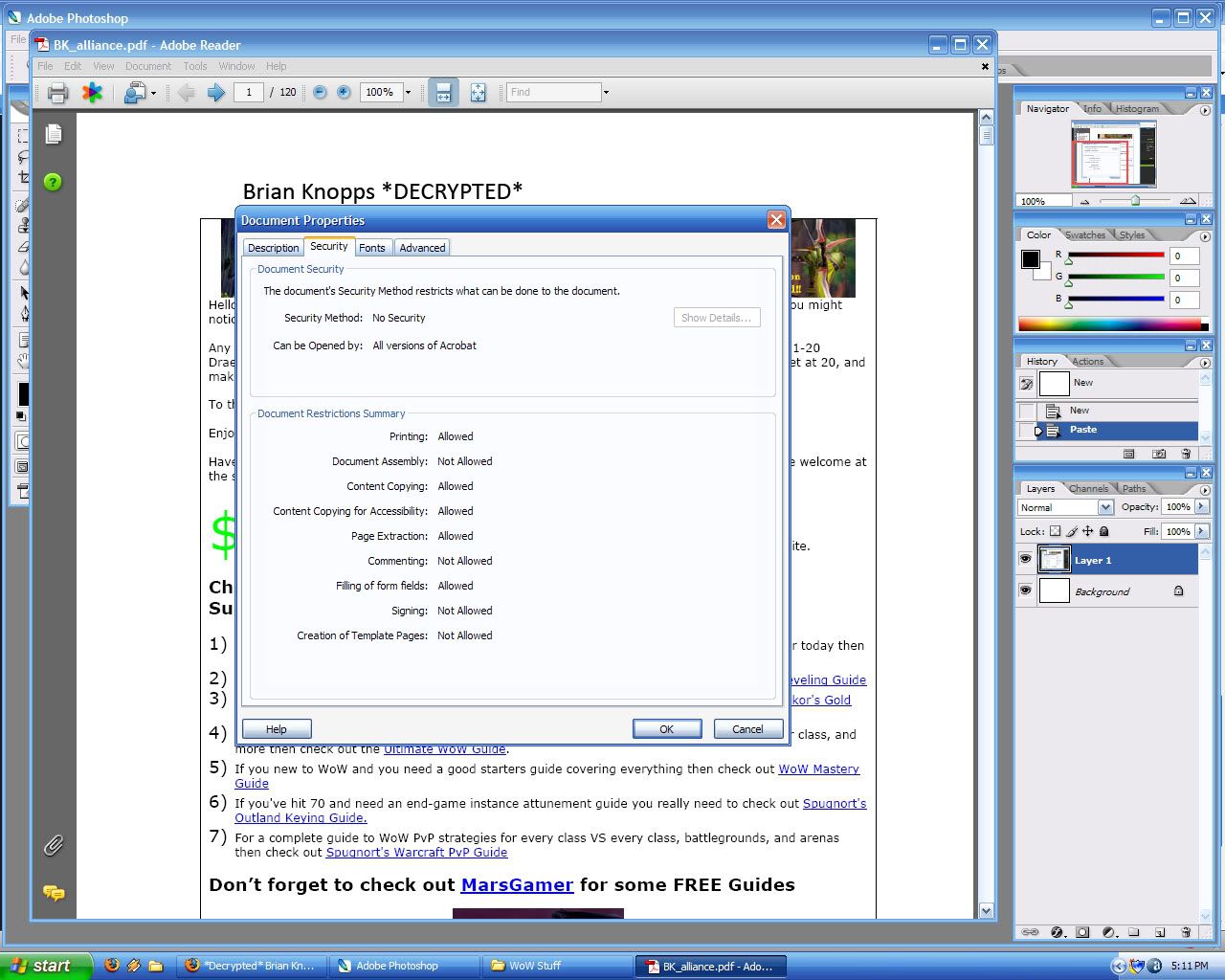Switch to the Description tab
The height and width of the screenshot is (980, 1225).
273,248
